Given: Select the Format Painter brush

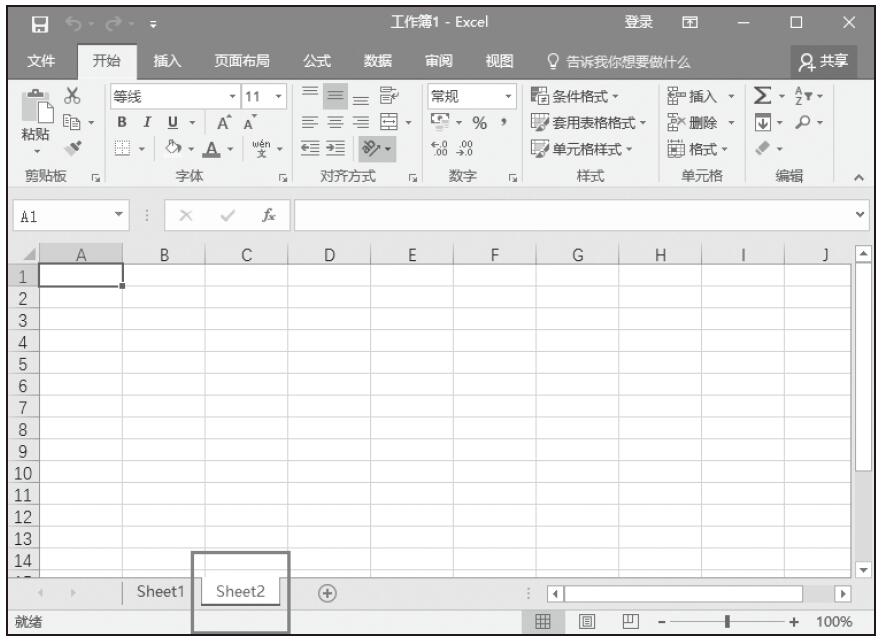Looking at the screenshot, I should tap(70, 147).
